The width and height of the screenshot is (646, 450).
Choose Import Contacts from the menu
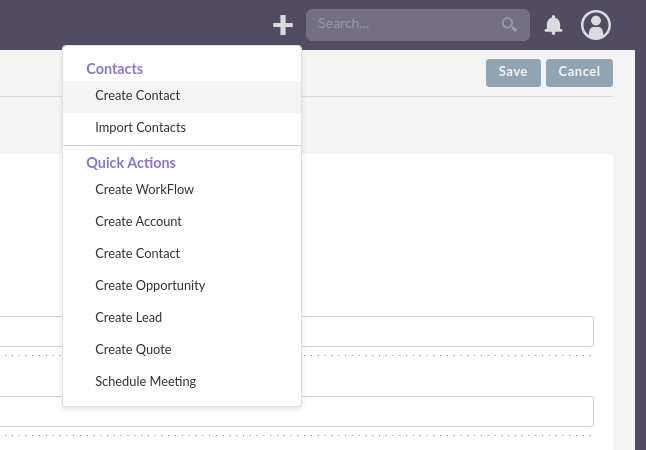(140, 128)
